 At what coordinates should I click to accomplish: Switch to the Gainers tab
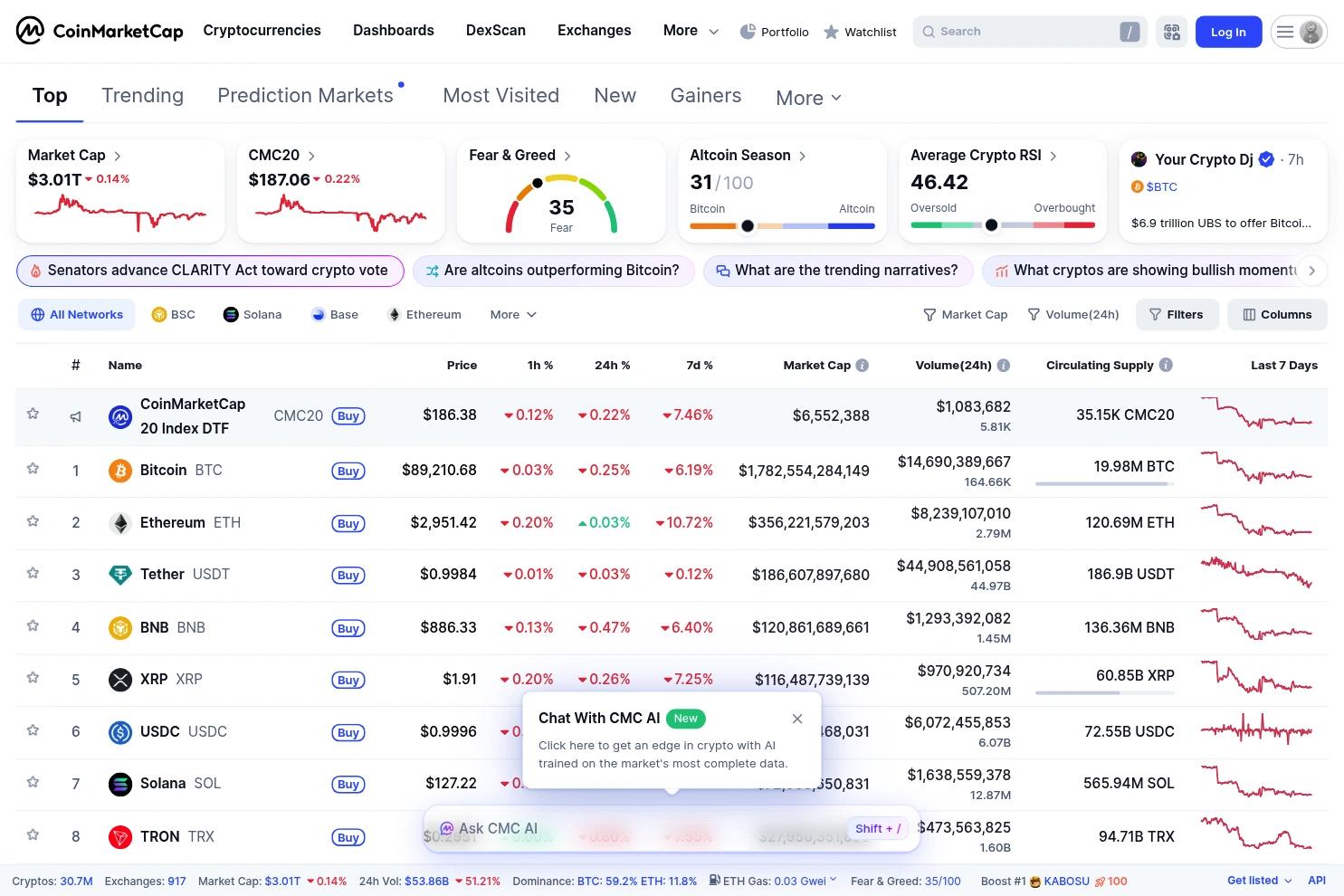pos(706,95)
